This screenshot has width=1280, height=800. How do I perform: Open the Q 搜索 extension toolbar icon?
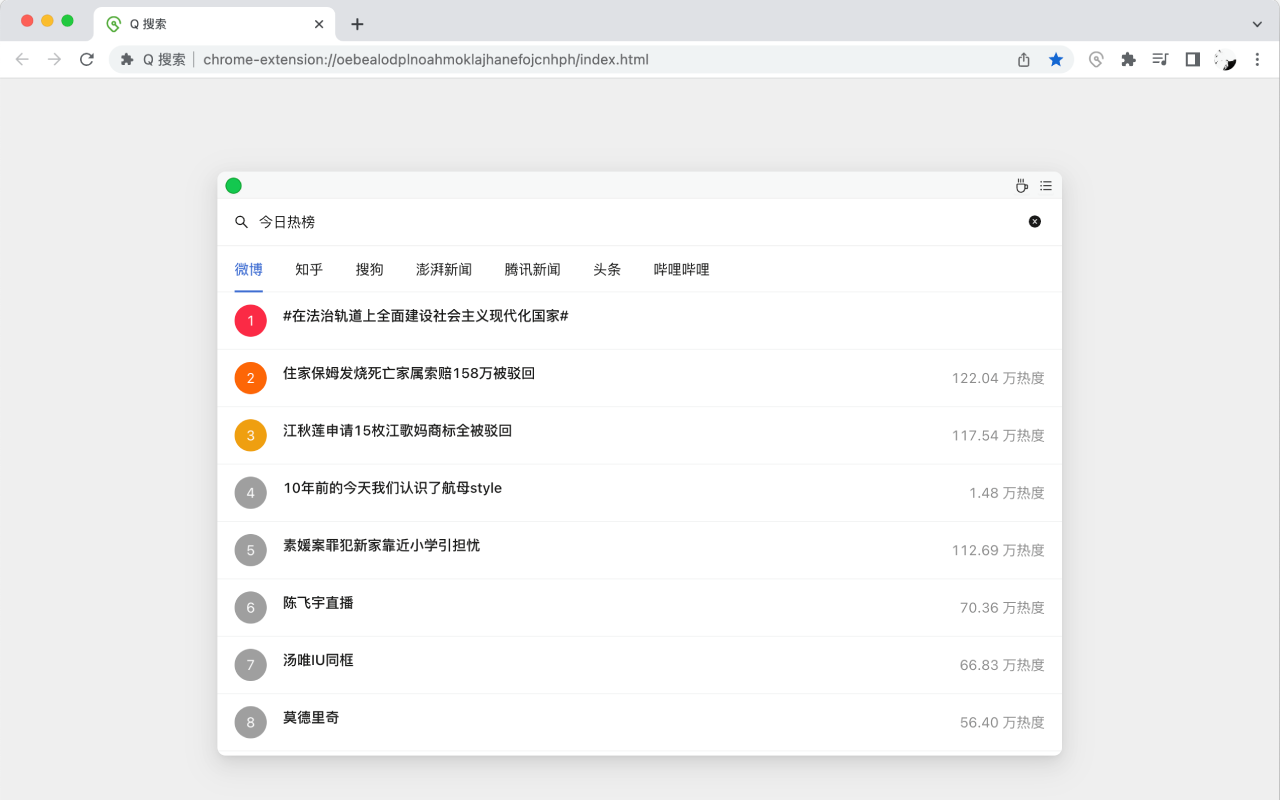[1097, 60]
